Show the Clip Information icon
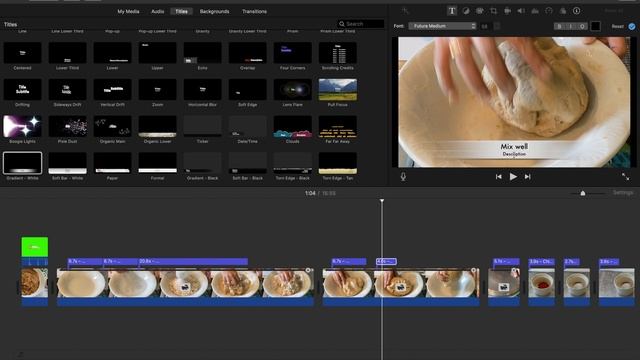Viewport: 640px width, 360px height. pyautogui.click(x=576, y=11)
